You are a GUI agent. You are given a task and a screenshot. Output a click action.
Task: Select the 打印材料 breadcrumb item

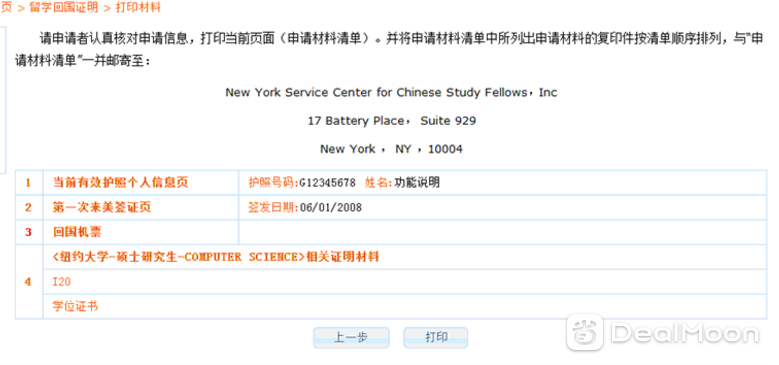pos(138,8)
